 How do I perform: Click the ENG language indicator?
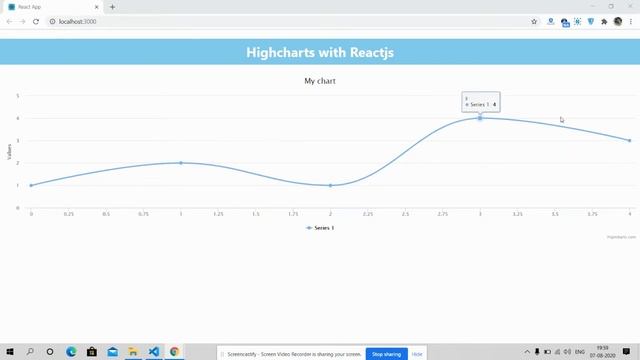tap(580, 351)
